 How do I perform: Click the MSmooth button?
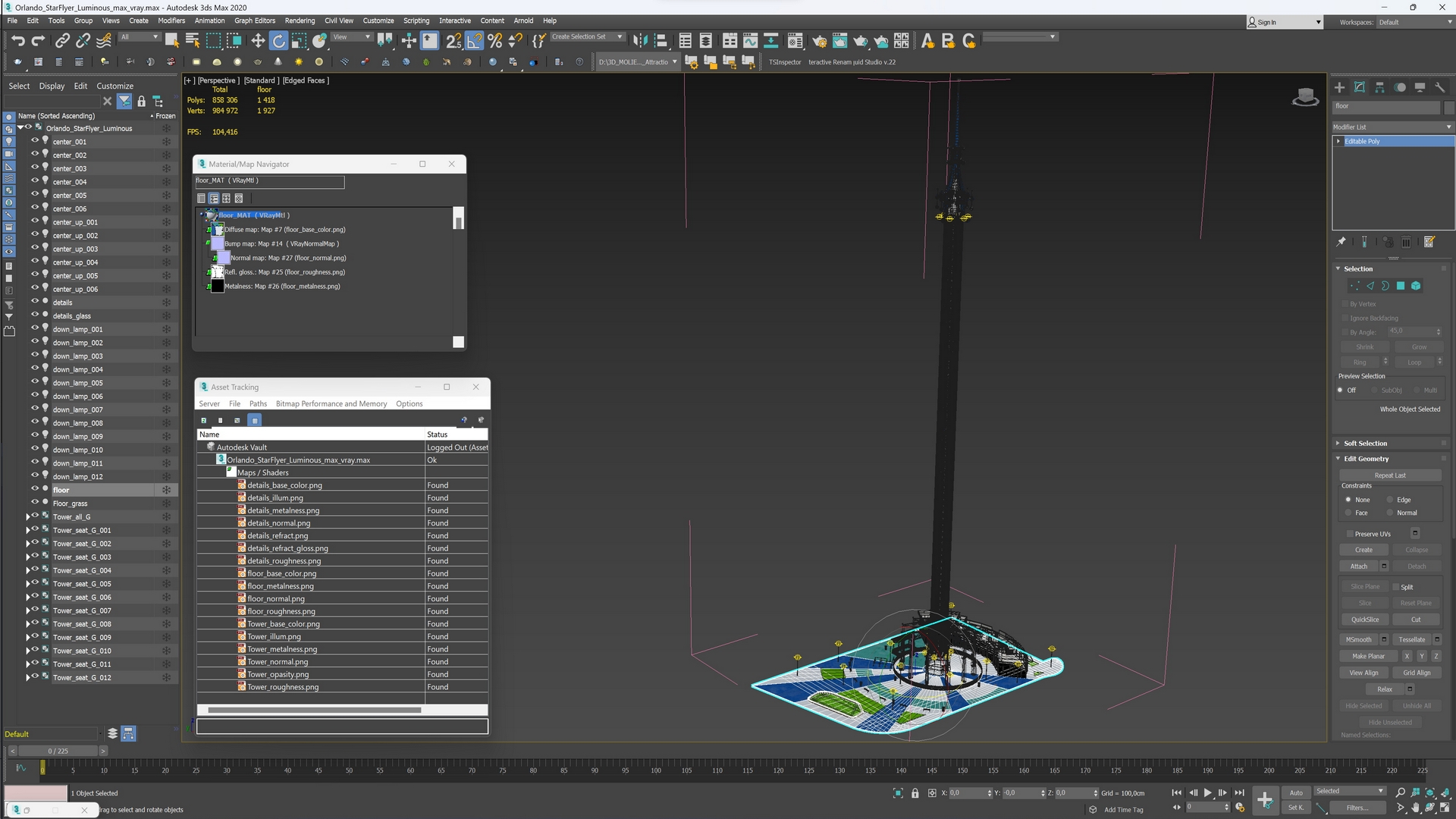pos(1359,639)
